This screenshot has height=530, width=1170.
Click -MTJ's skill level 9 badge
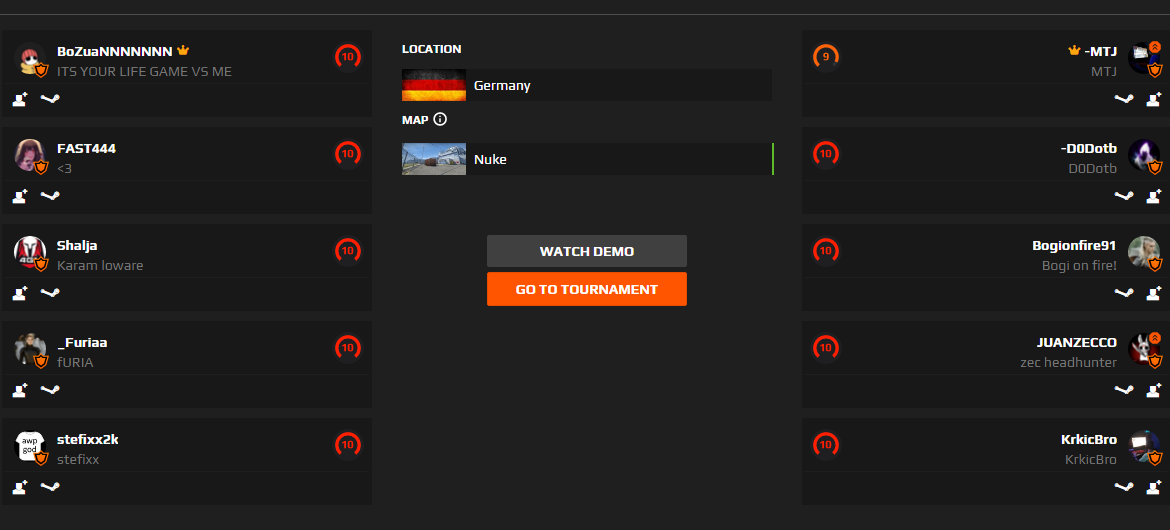(825, 57)
